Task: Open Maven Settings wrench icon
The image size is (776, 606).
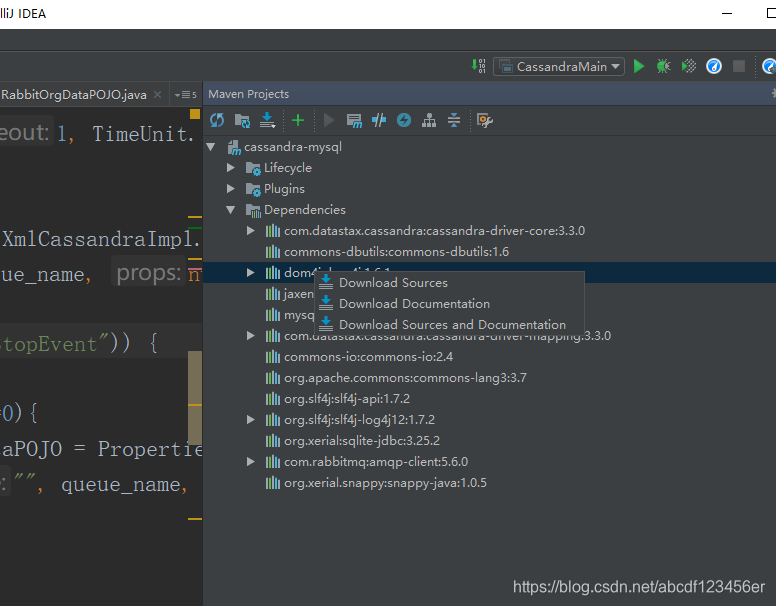Action: [485, 120]
